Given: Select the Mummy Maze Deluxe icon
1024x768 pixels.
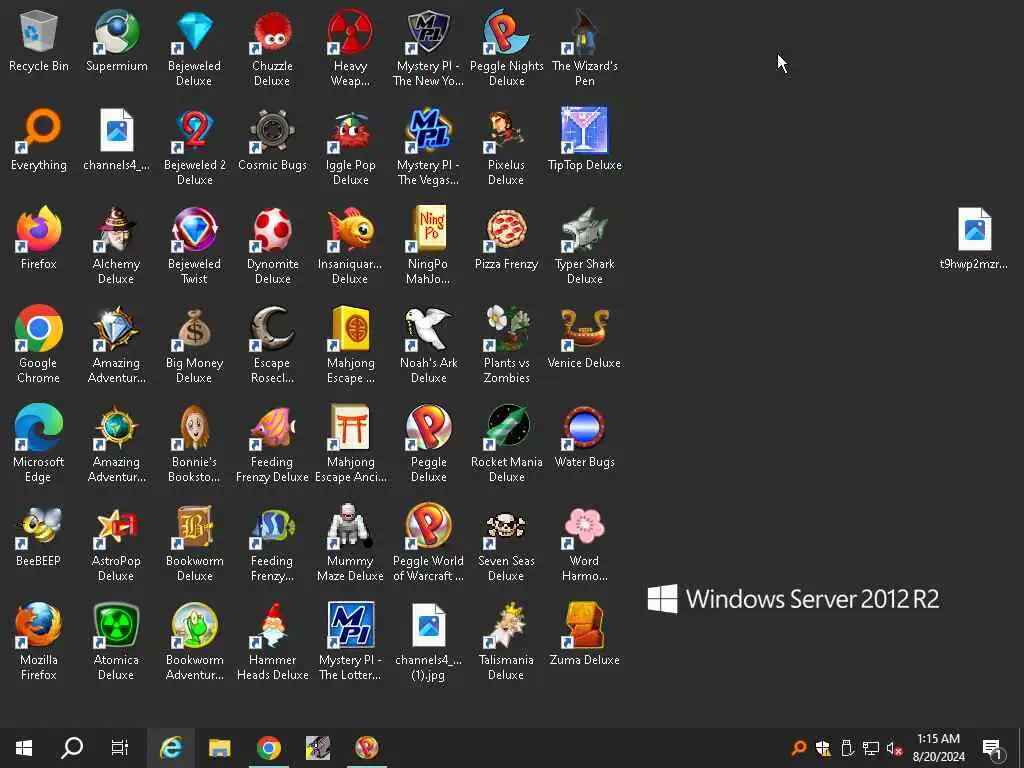Looking at the screenshot, I should 350,543.
